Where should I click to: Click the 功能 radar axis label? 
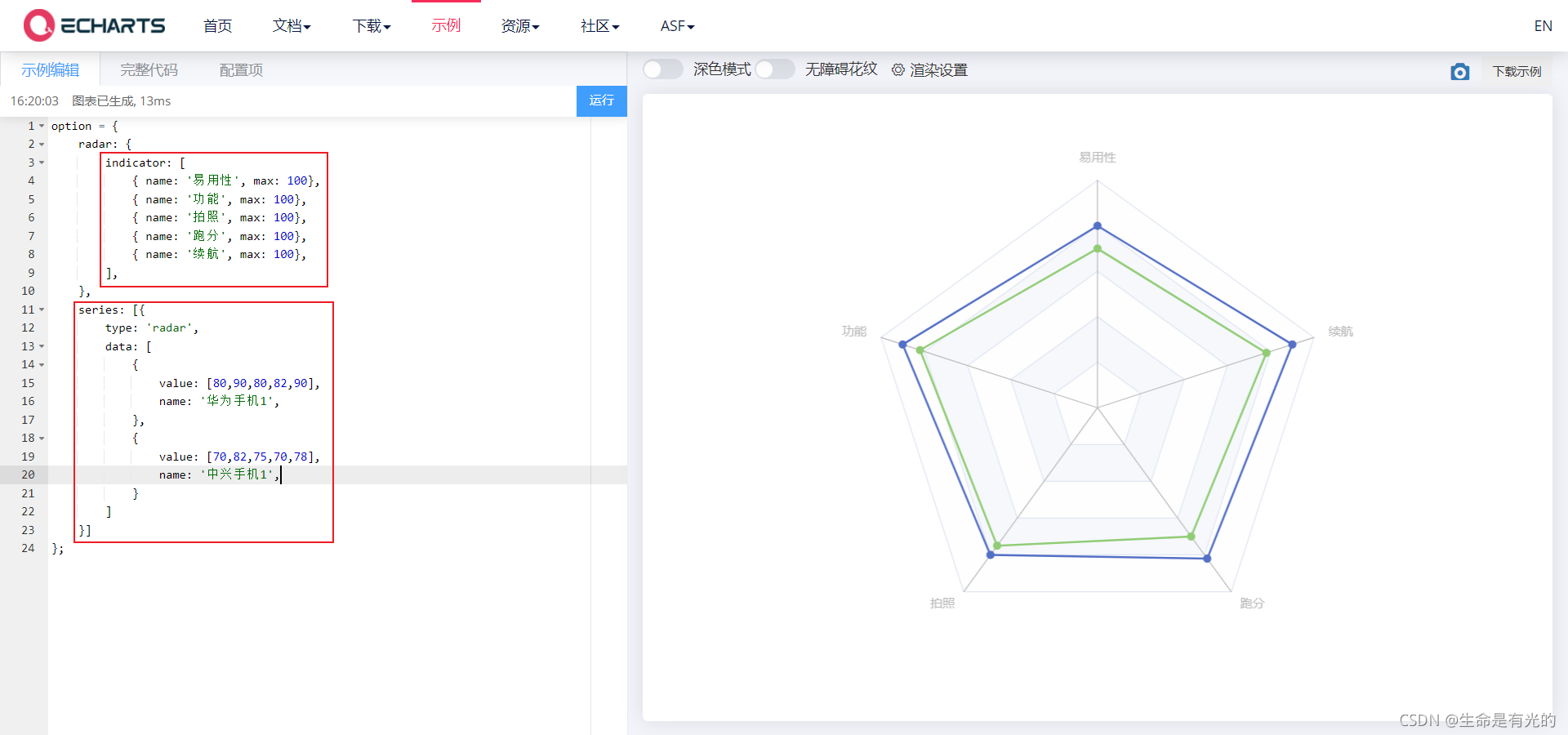[854, 332]
